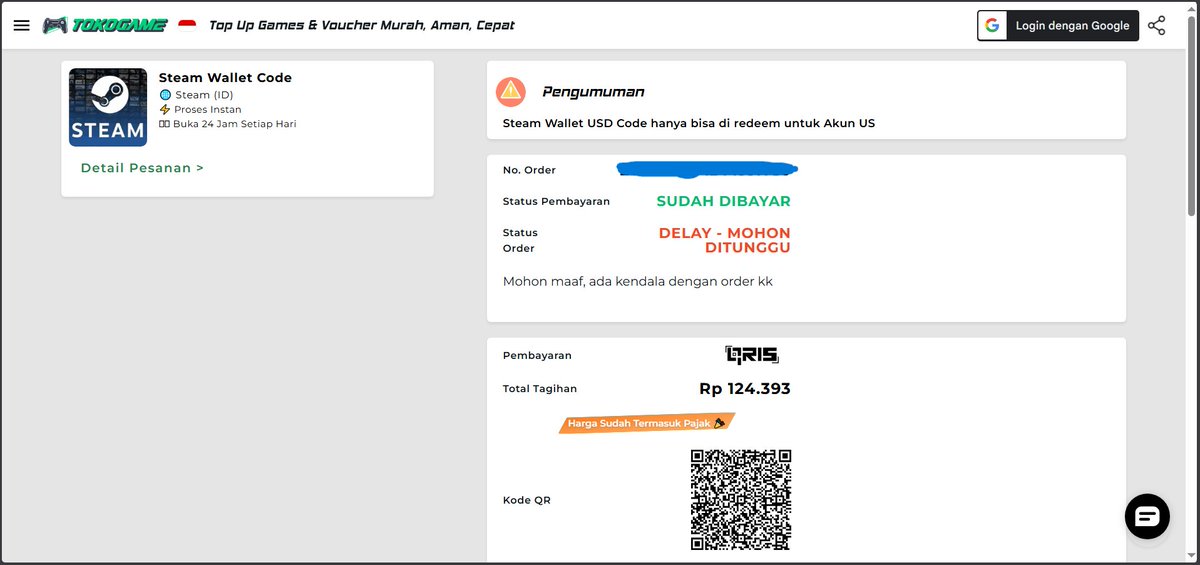Open the hamburger menu
This screenshot has width=1200, height=565.
tap(22, 25)
